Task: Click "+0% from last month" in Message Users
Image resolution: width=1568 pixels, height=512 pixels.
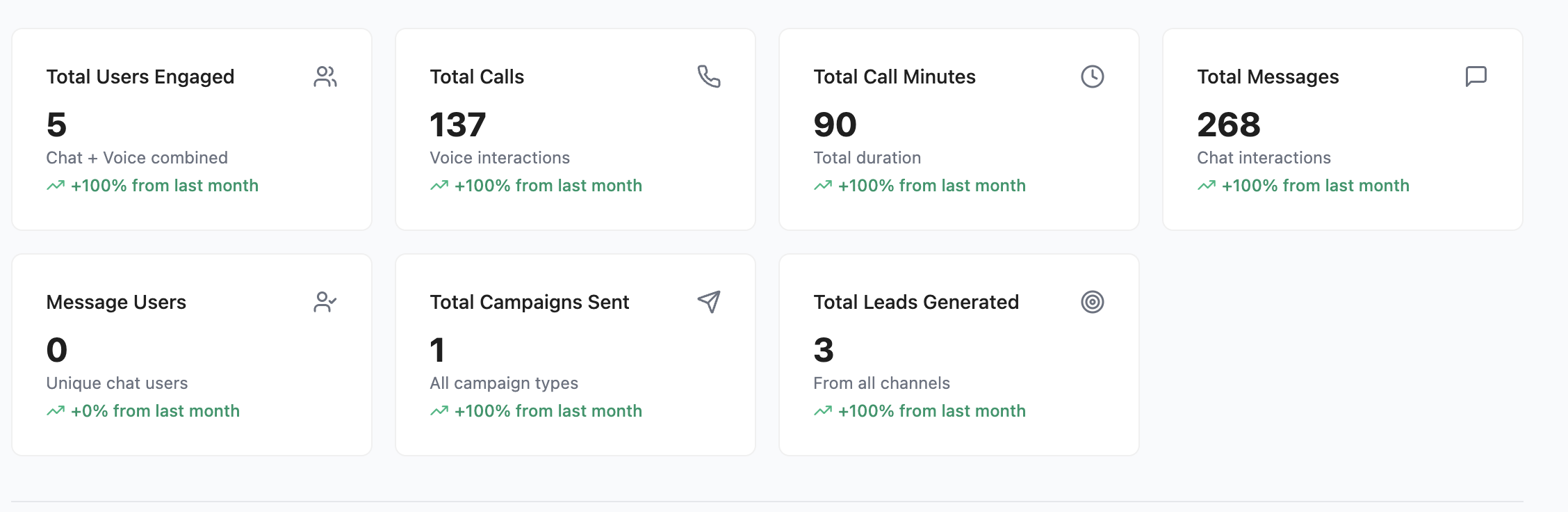Action: (155, 411)
